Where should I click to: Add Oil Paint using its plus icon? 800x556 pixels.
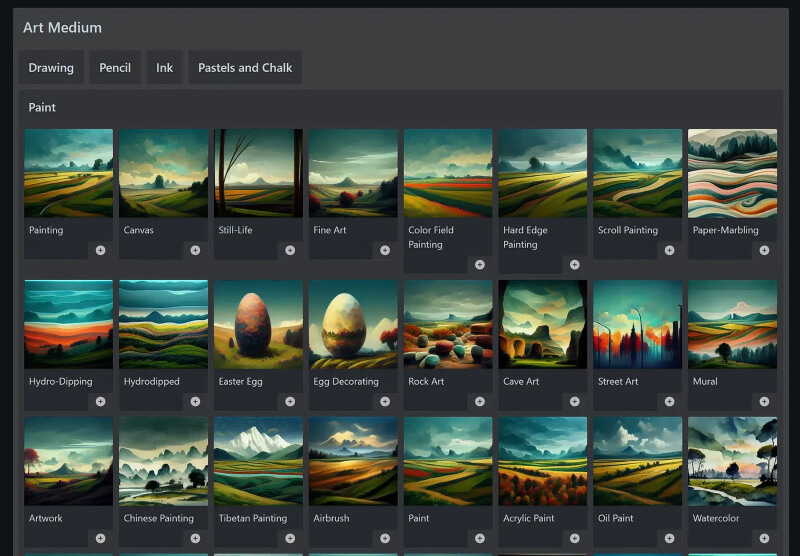[x=669, y=538]
